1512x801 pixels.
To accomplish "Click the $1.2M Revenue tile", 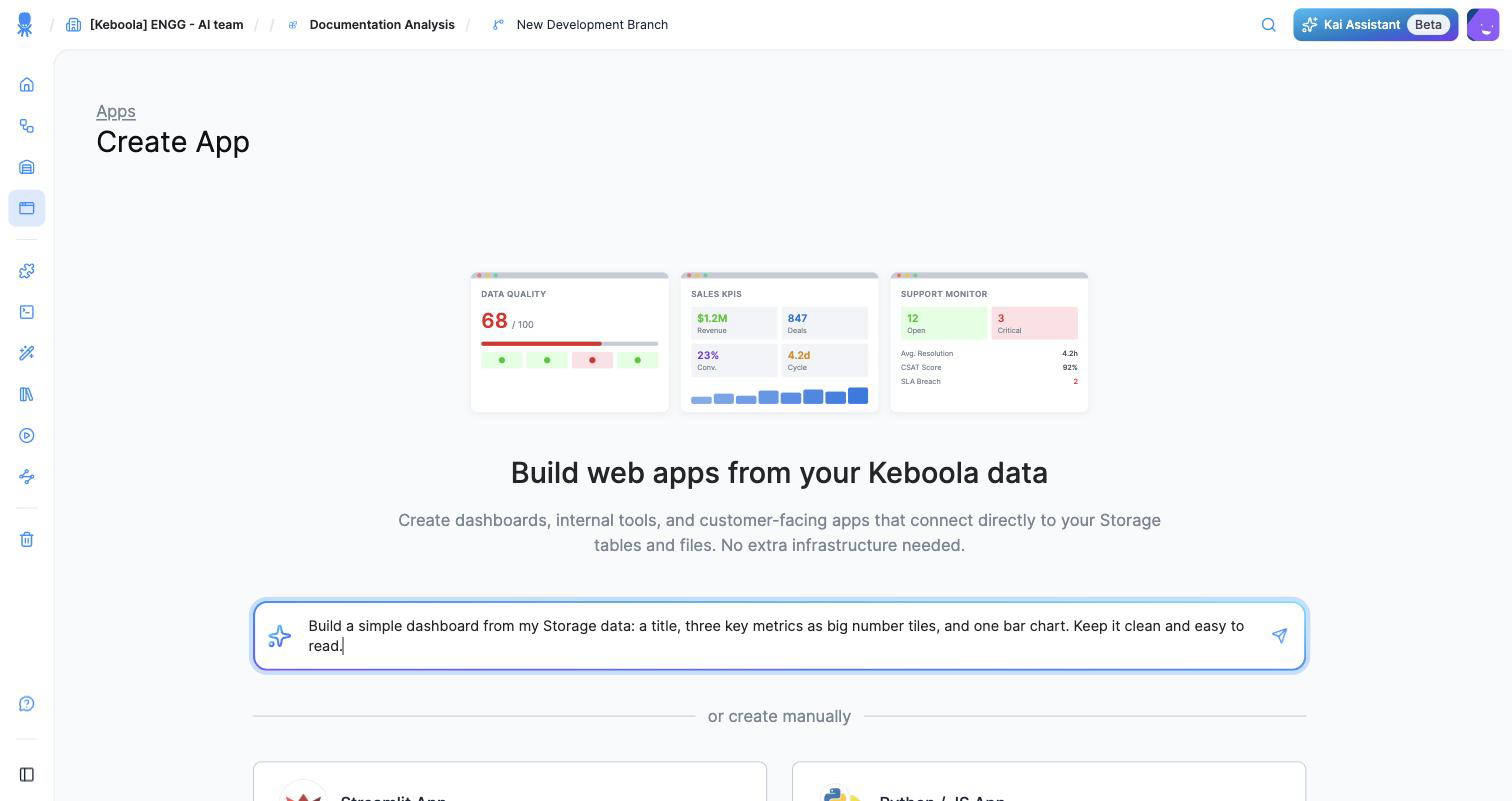I will 734,323.
